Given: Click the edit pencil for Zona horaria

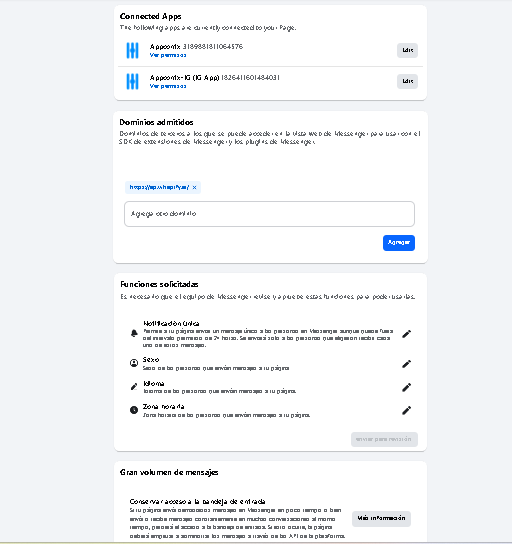Looking at the screenshot, I should pos(406,410).
